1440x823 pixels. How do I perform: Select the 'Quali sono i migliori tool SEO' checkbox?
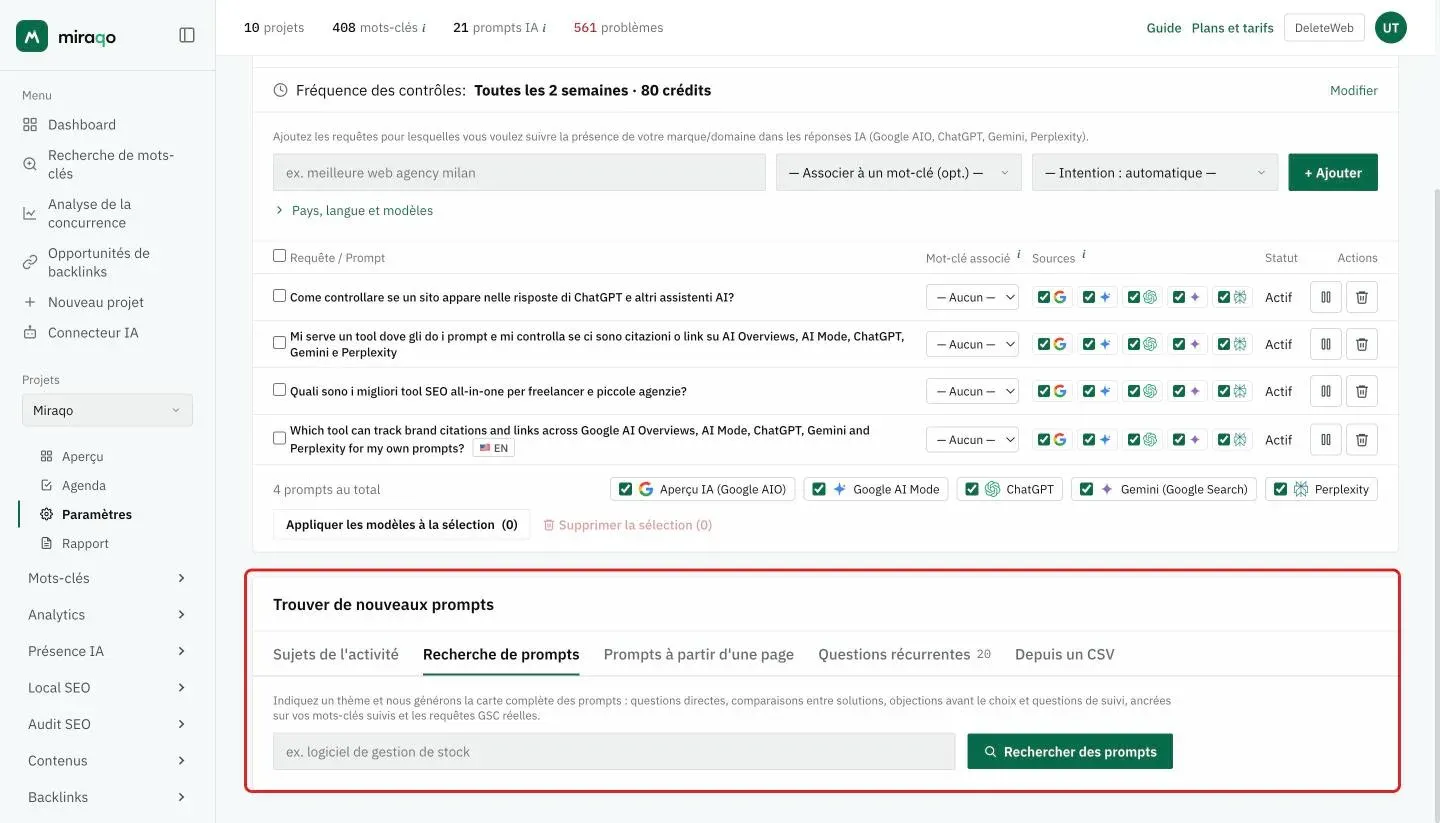tap(280, 390)
